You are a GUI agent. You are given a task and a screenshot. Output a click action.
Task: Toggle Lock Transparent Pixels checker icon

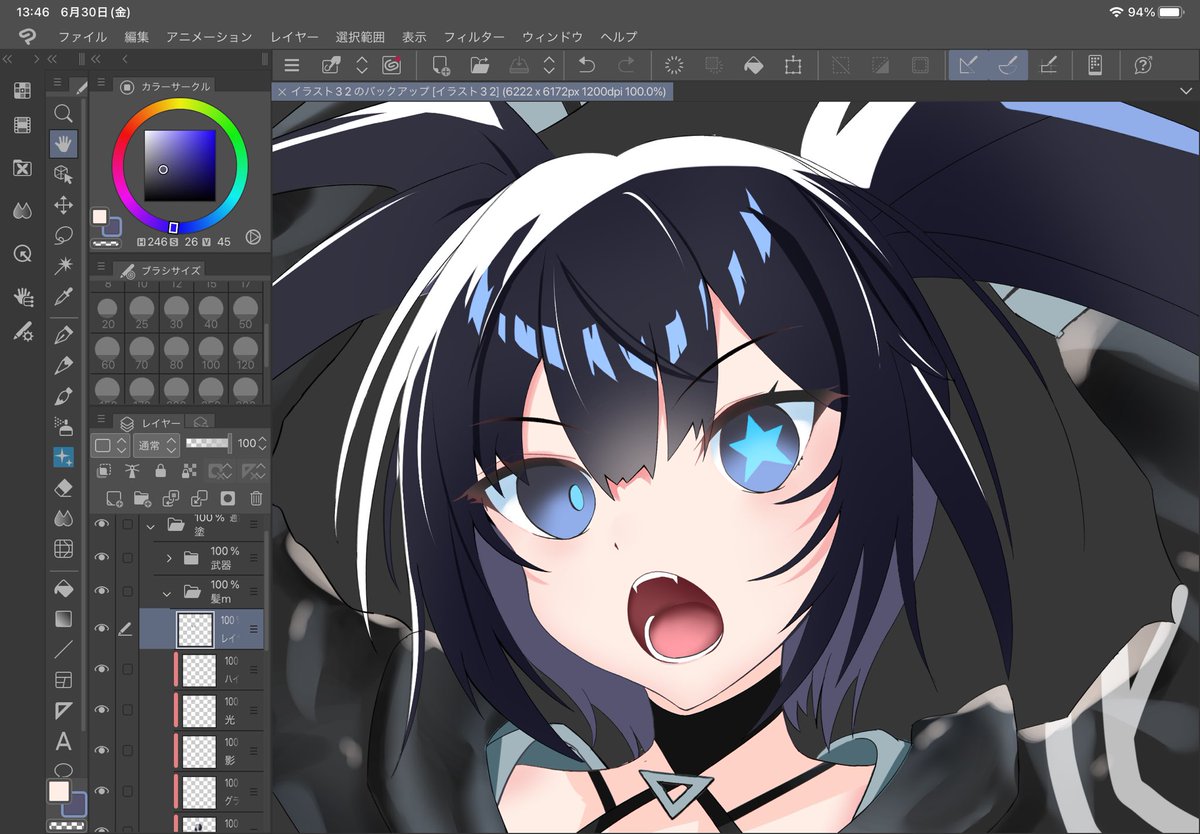189,471
